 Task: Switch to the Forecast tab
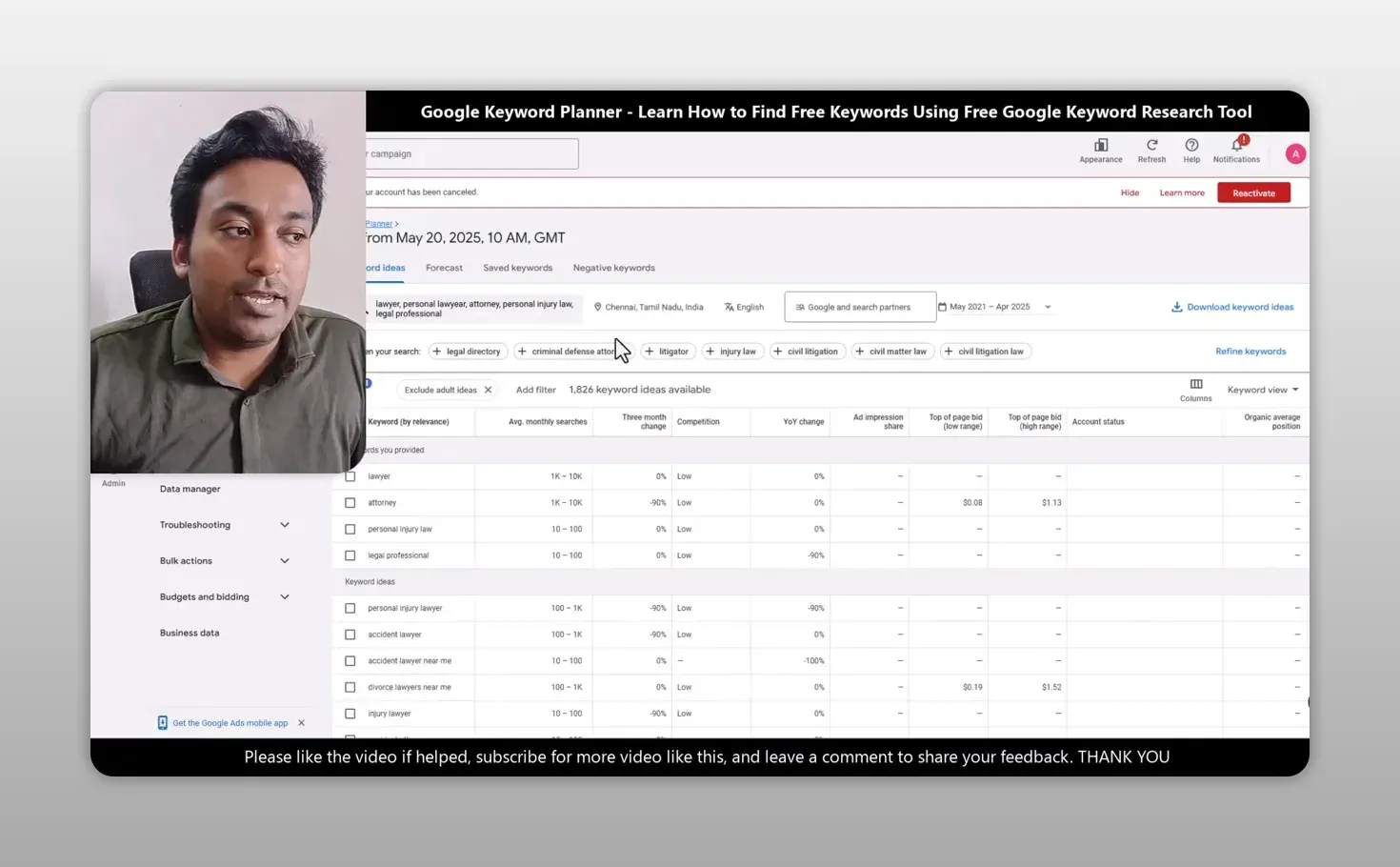pyautogui.click(x=444, y=268)
